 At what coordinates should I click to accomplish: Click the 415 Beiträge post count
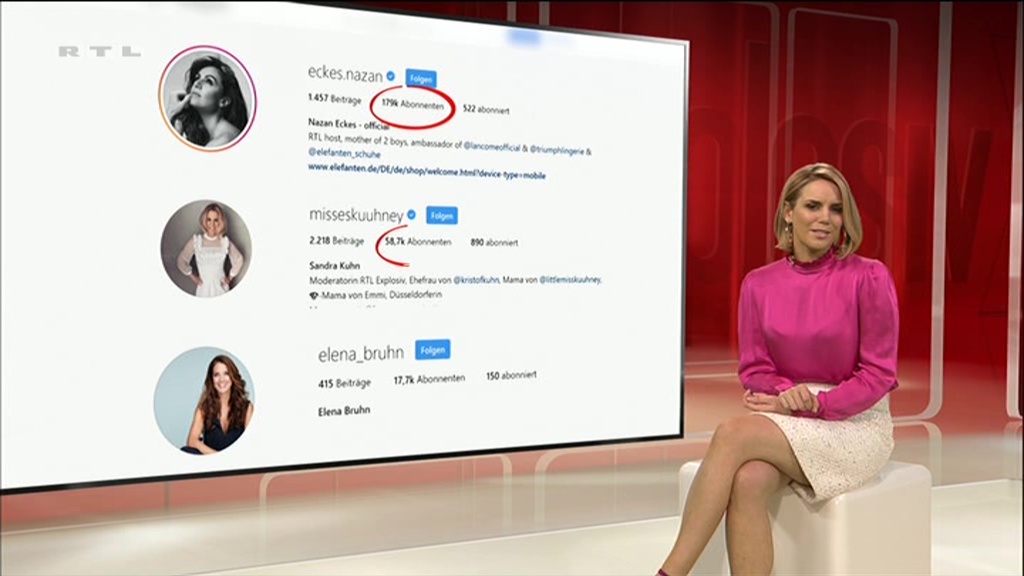tap(344, 383)
